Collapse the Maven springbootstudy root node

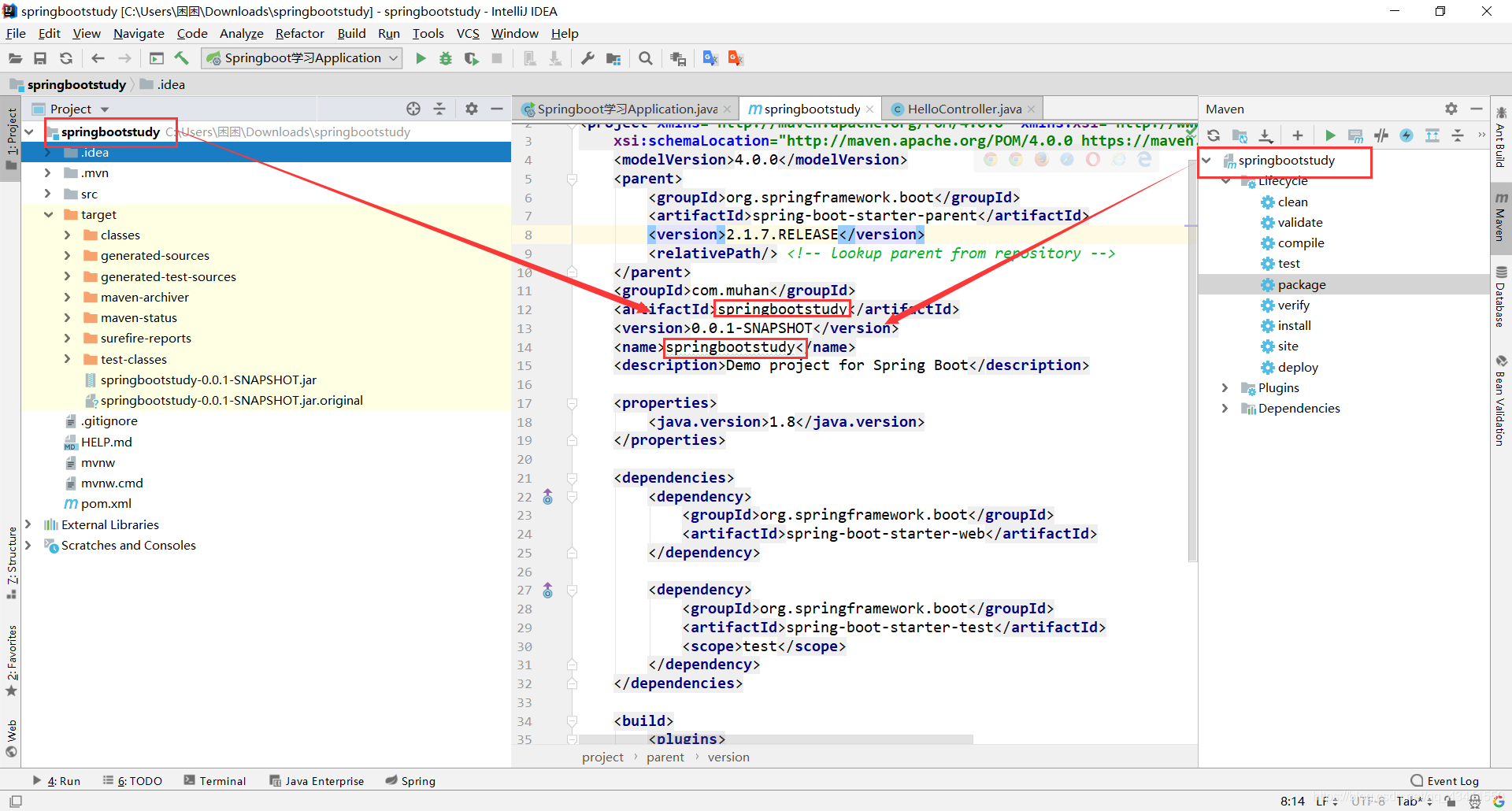point(1206,160)
